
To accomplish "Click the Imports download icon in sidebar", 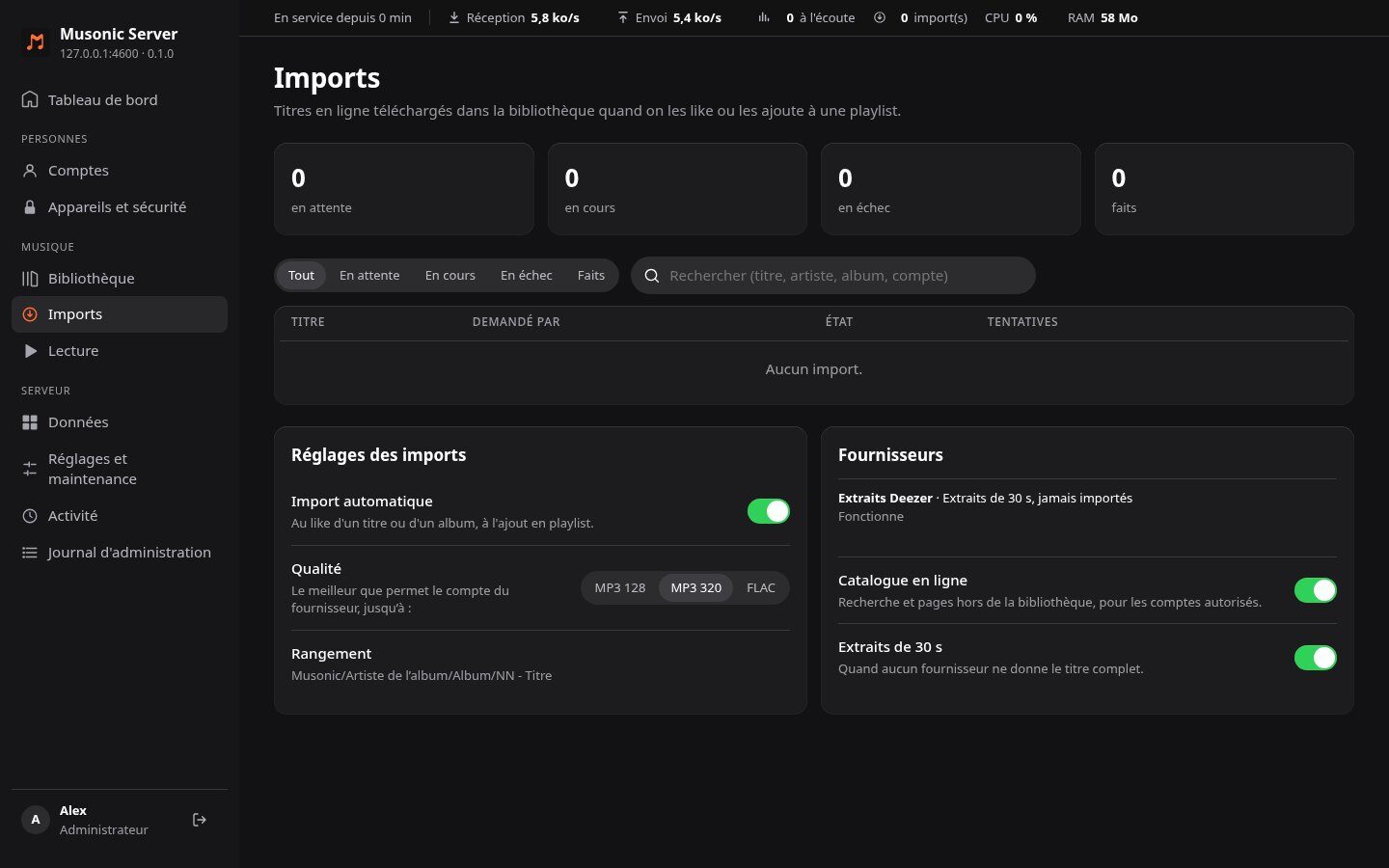I will pos(30,314).
